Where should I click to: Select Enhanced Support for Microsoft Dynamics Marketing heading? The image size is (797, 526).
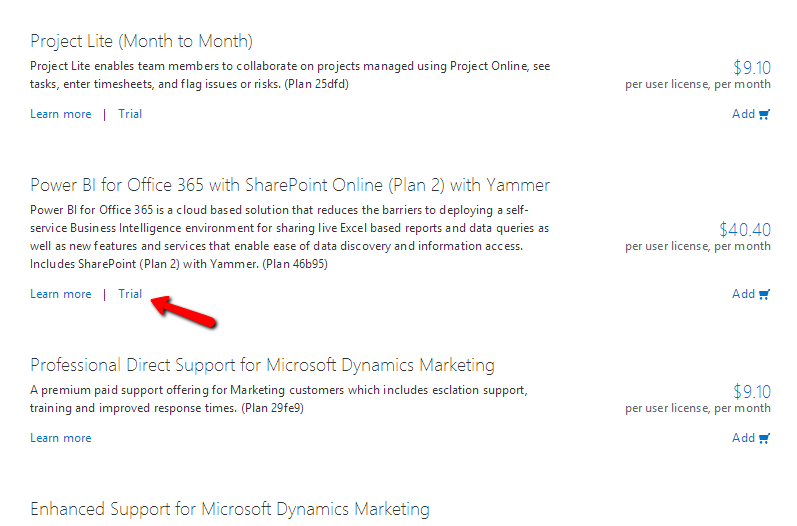pos(230,509)
